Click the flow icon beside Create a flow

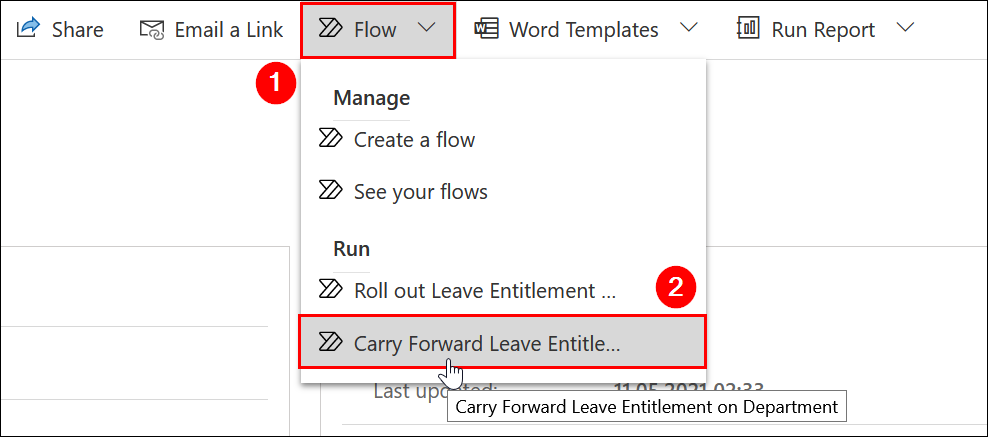tap(330, 139)
